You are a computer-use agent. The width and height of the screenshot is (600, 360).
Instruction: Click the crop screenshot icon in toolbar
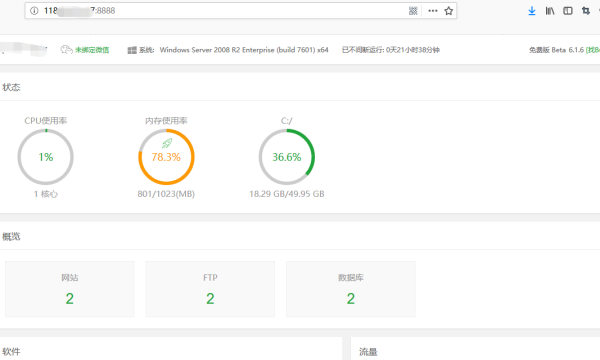coord(586,11)
